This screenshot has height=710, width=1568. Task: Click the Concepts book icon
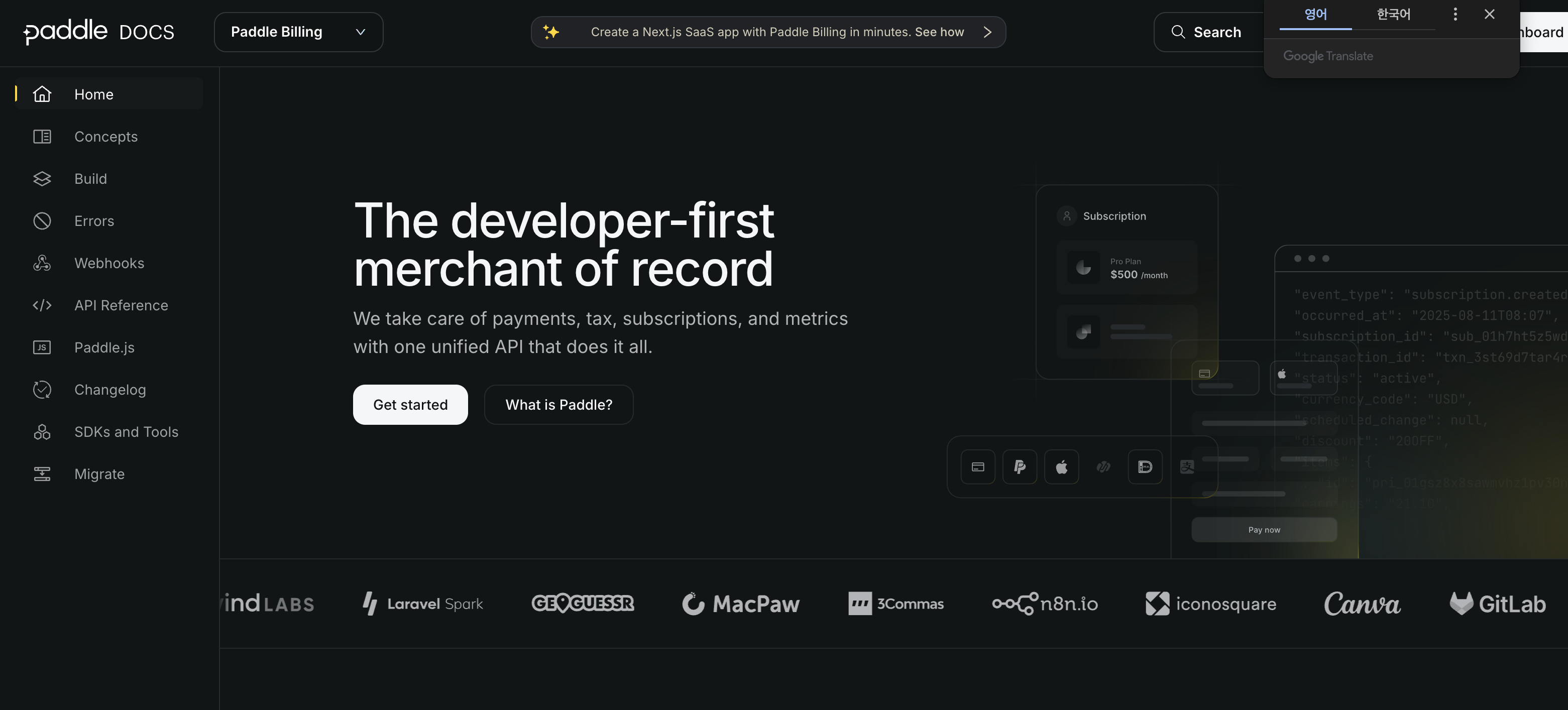coord(42,136)
